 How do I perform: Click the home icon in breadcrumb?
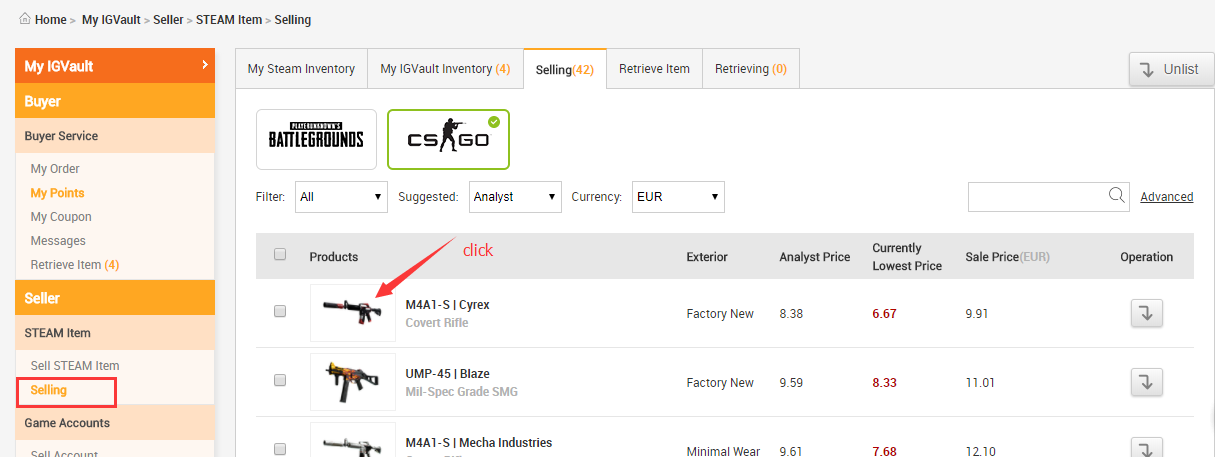(24, 19)
